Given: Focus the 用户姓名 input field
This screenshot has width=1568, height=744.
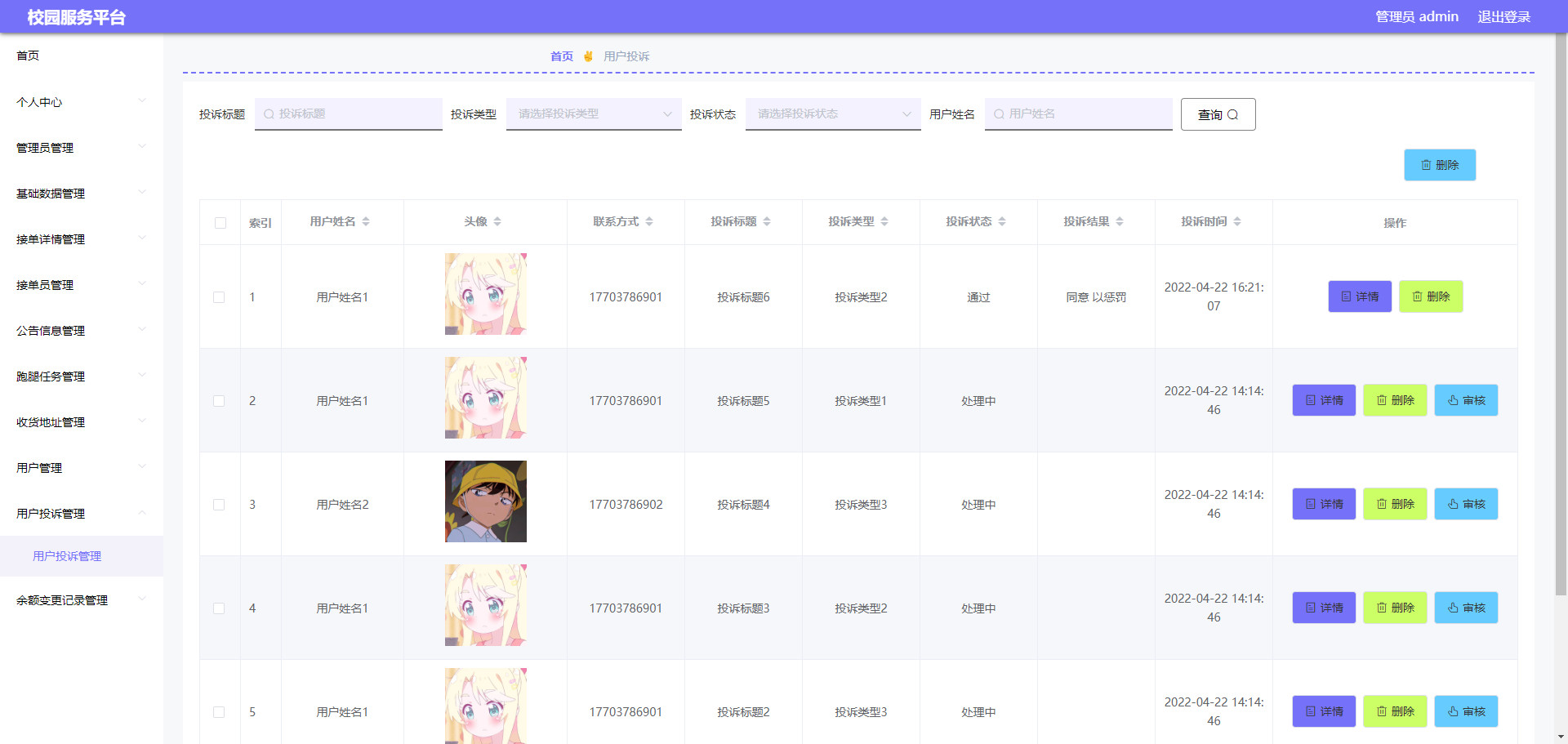Looking at the screenshot, I should point(1079,114).
